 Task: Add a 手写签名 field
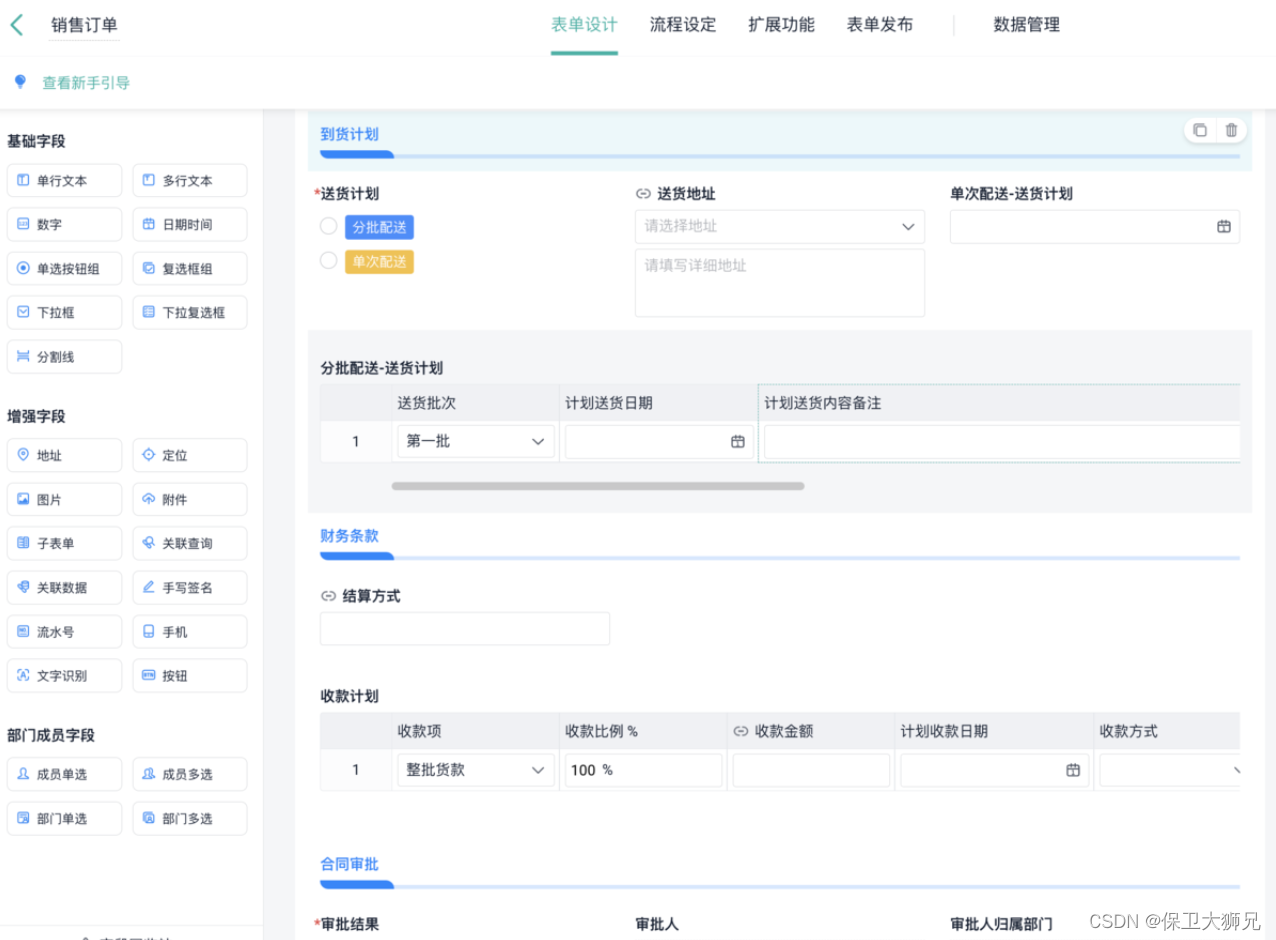tap(190, 588)
